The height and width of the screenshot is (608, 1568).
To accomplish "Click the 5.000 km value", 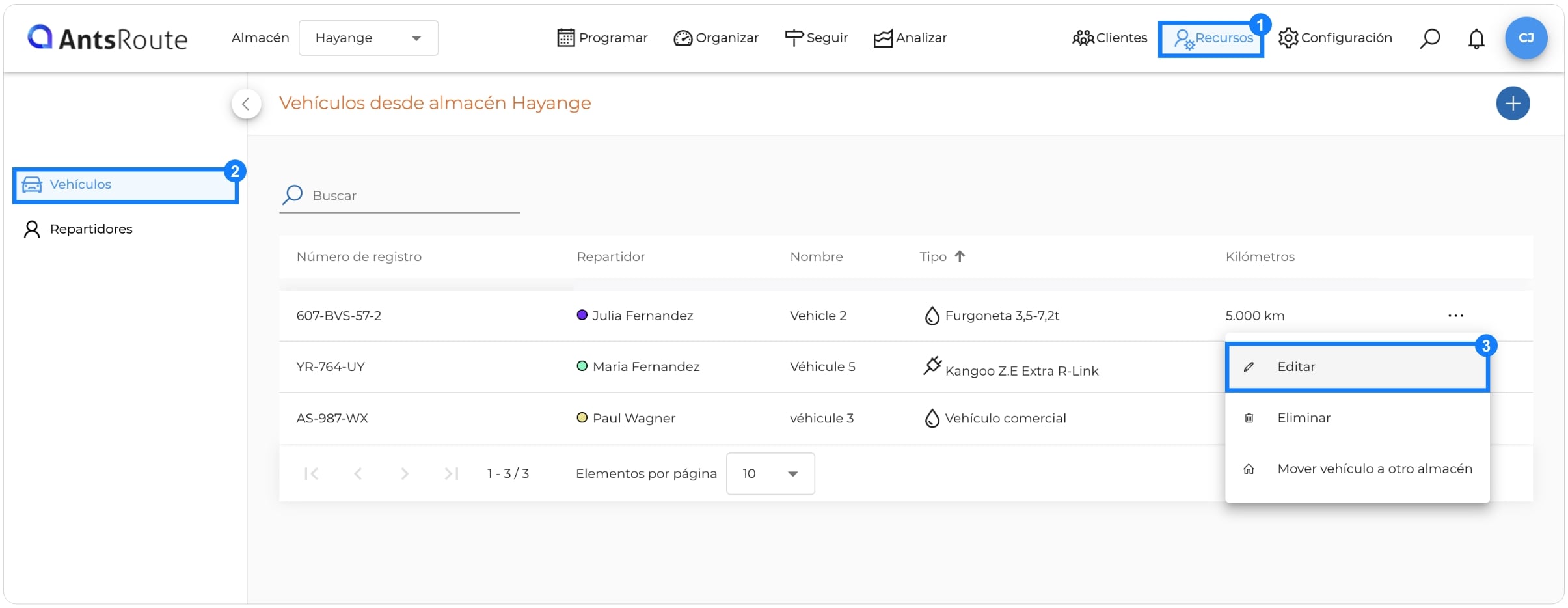I will click(x=1255, y=316).
